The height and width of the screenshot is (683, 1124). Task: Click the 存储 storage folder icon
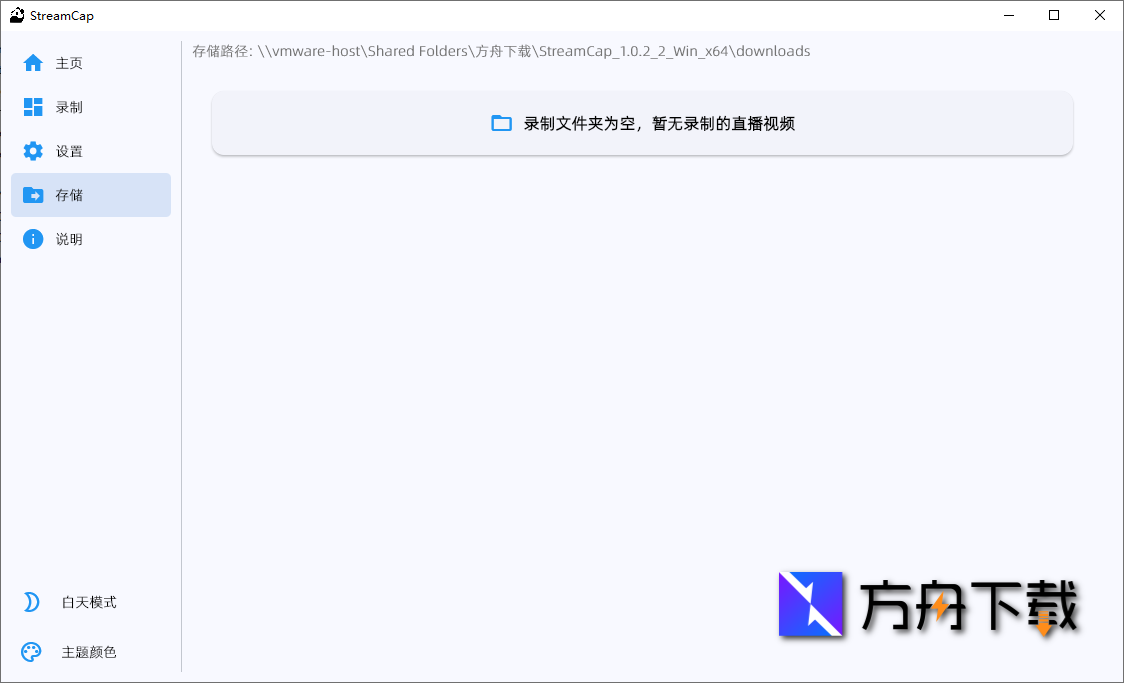pyautogui.click(x=31, y=194)
